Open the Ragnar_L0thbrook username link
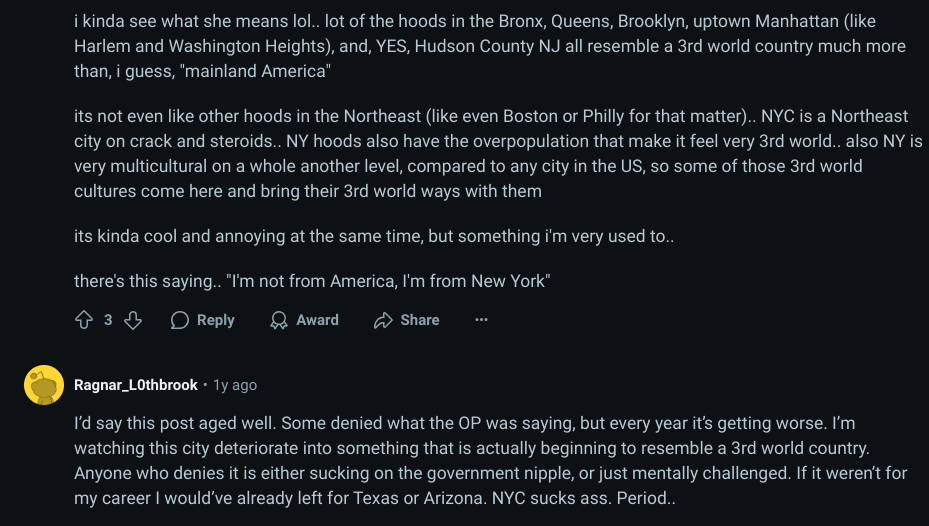The width and height of the screenshot is (929, 526). click(136, 385)
